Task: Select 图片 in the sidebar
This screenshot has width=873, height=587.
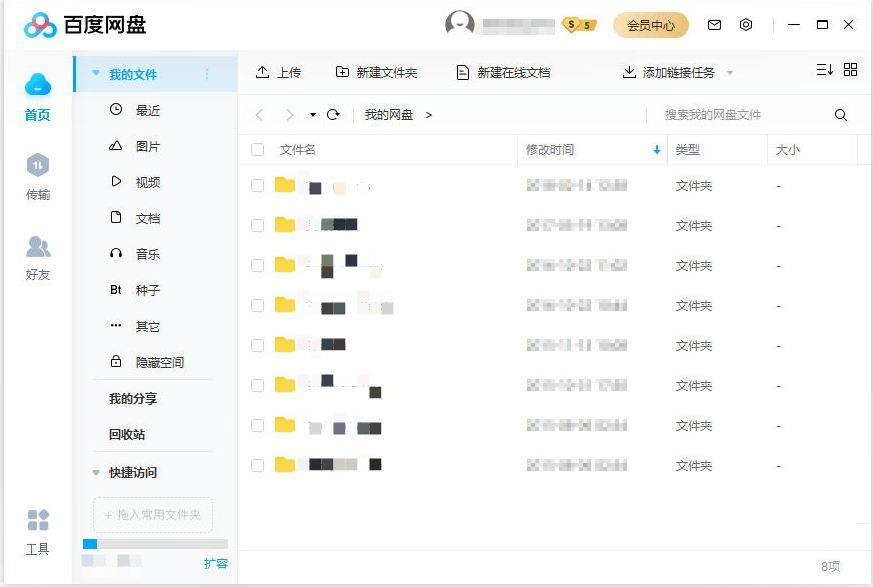Action: [147, 147]
